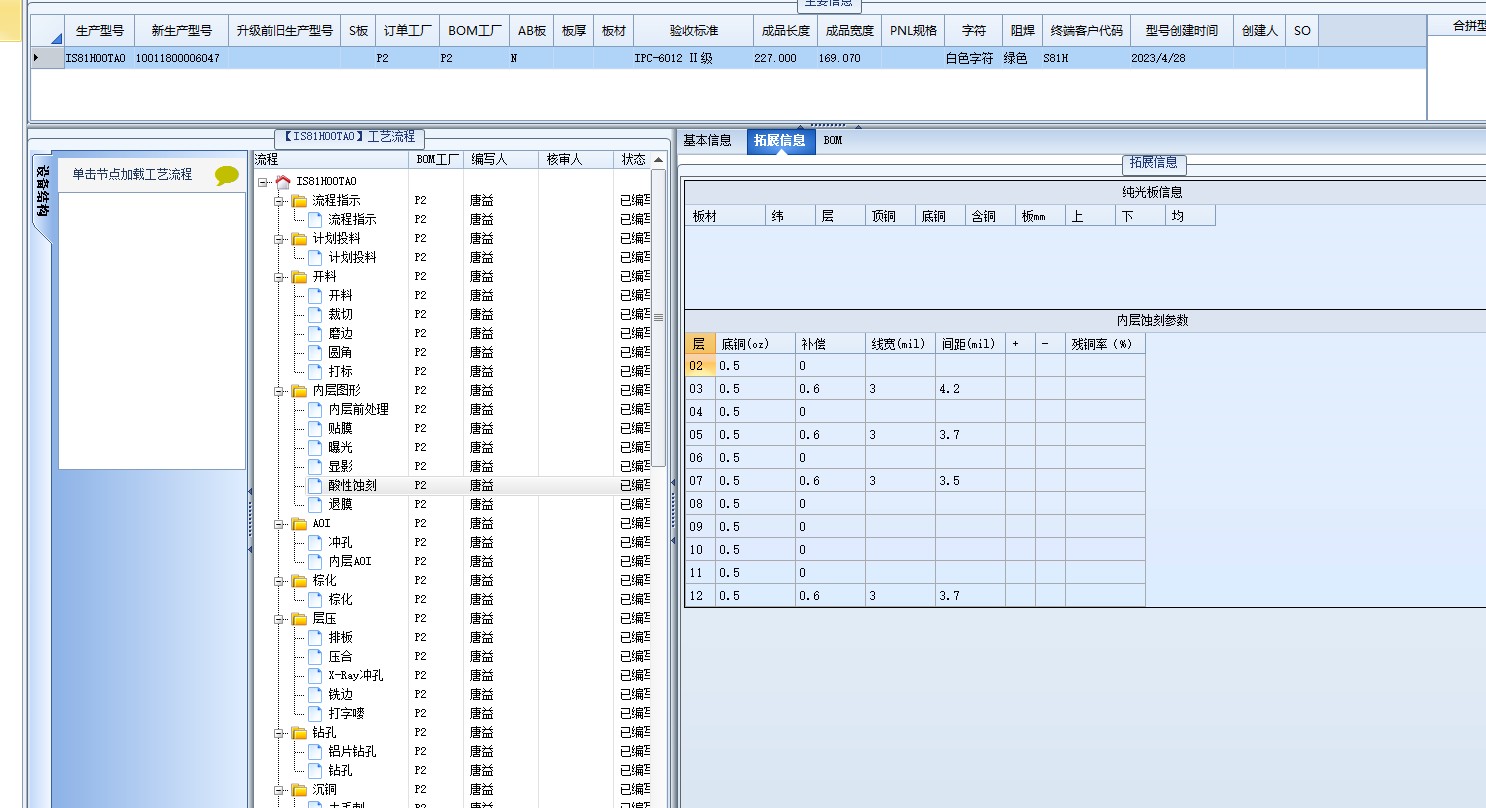This screenshot has height=808, width=1486.
Task: Click the 新生产型号 column header
Action: (x=182, y=31)
